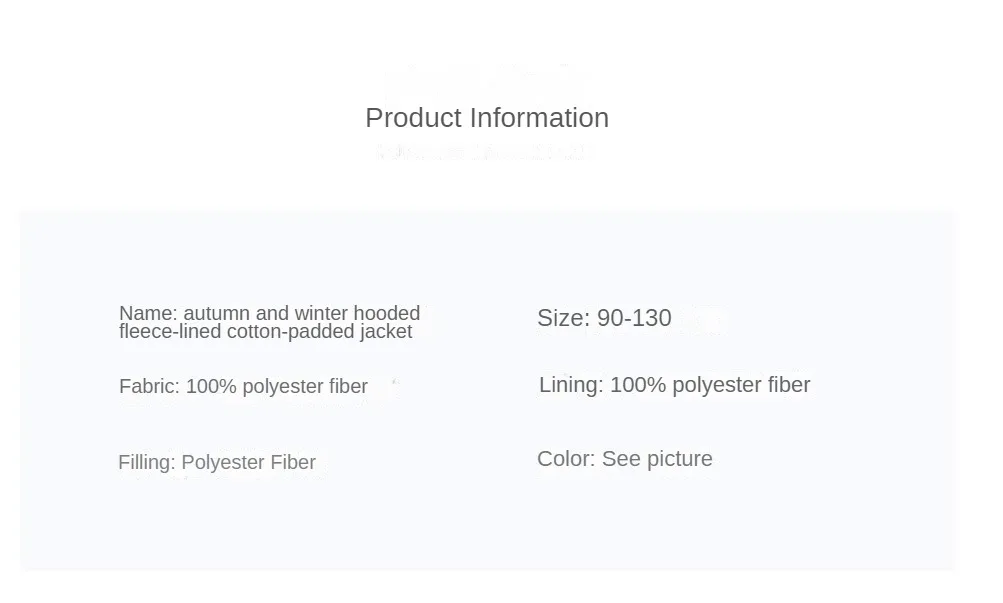
Task: Select the "Name:" label text
Action: coord(148,313)
